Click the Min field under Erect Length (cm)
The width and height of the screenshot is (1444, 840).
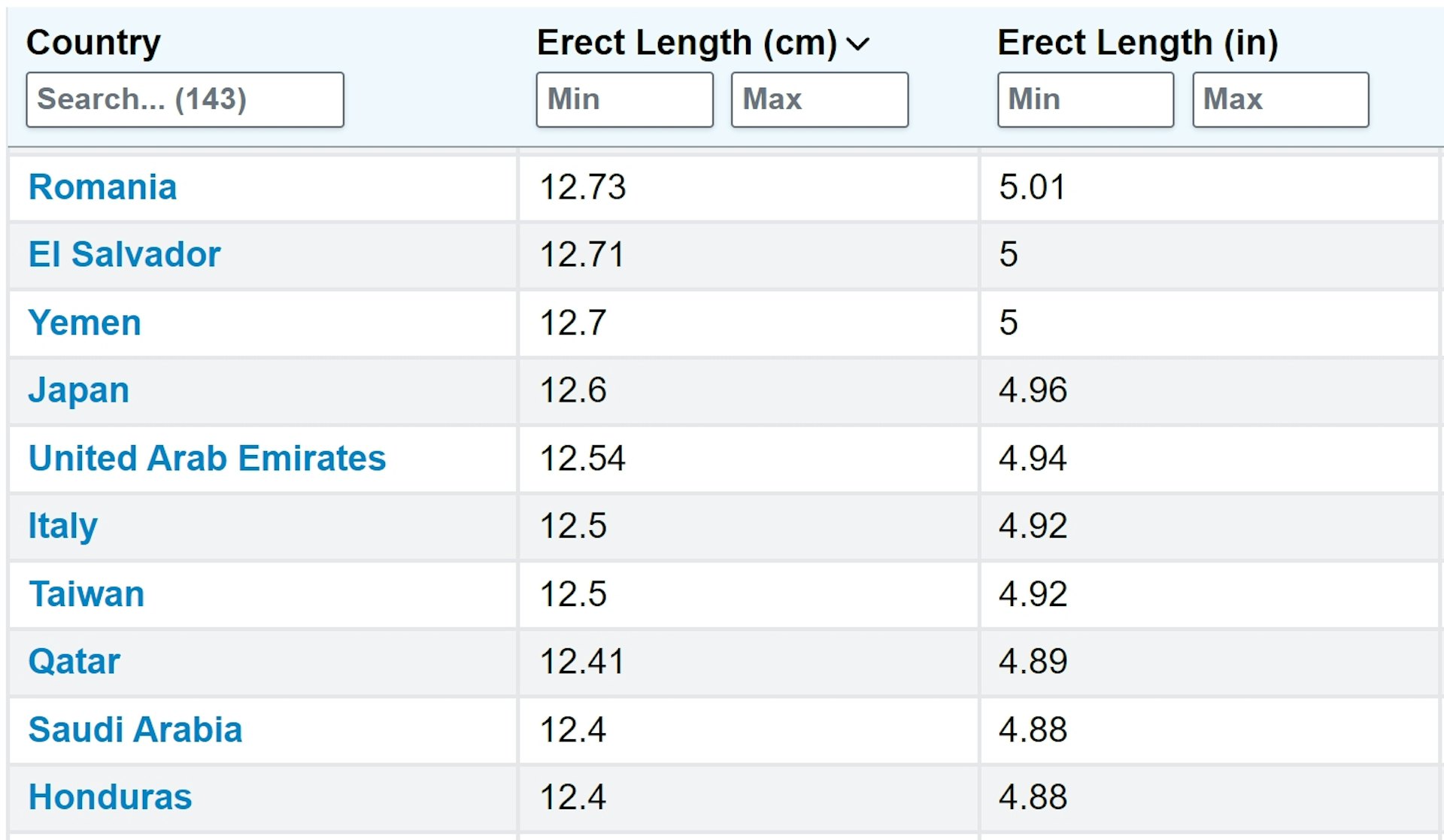click(x=624, y=99)
